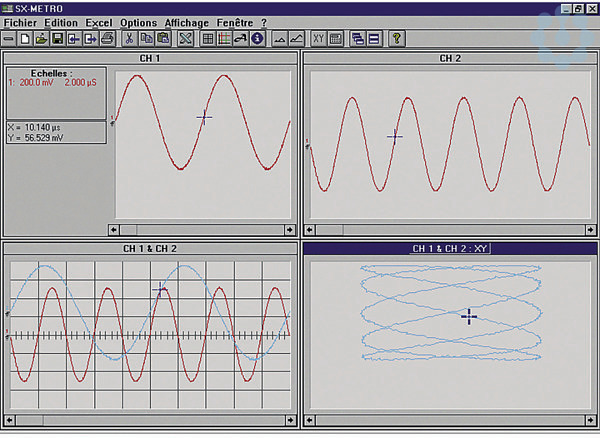Activate the CH 1 & CH 2 window title
Viewport: 600px width, 438px height.
[150, 249]
